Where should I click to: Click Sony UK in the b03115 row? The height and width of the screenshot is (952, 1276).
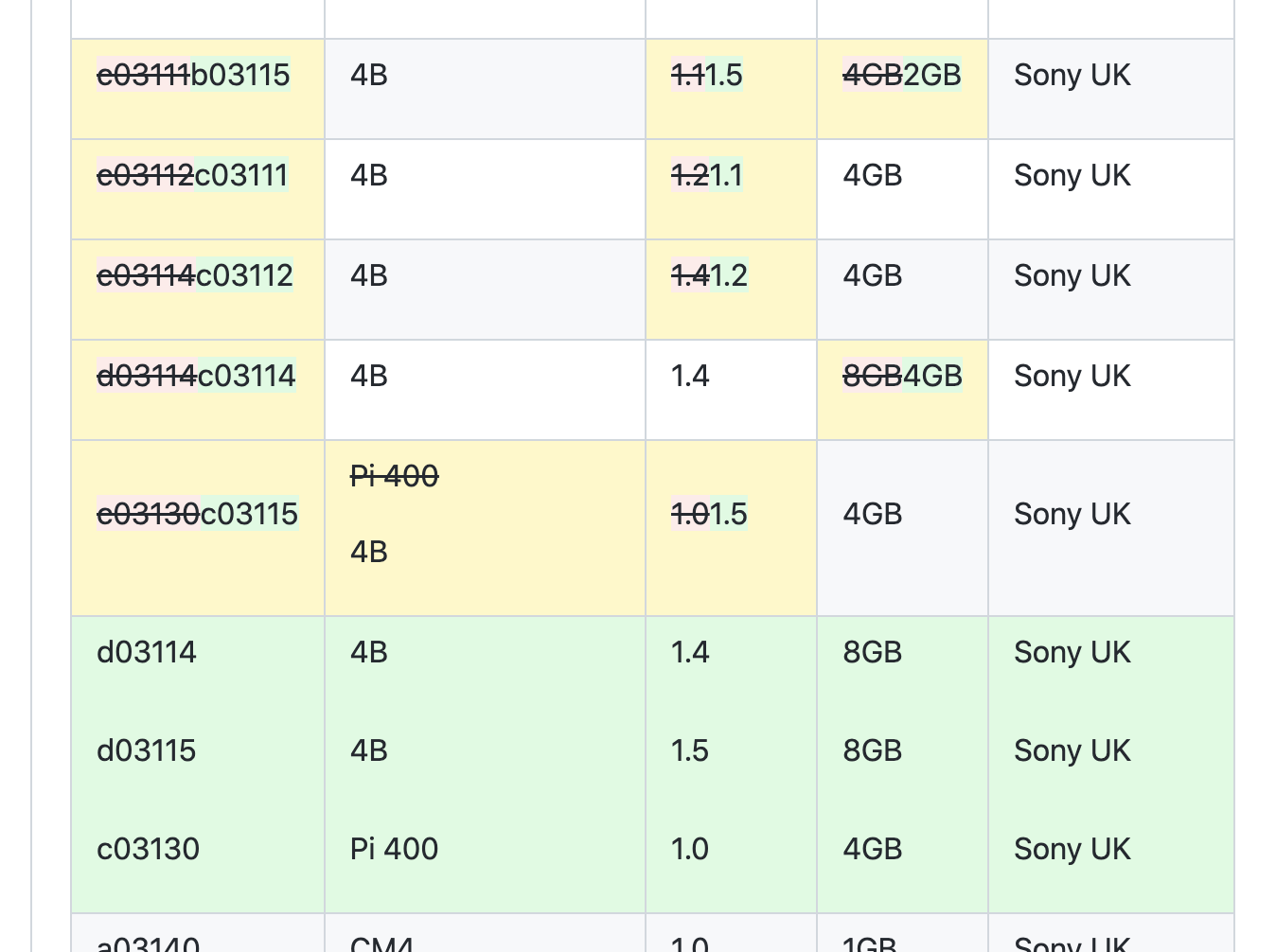1072,75
